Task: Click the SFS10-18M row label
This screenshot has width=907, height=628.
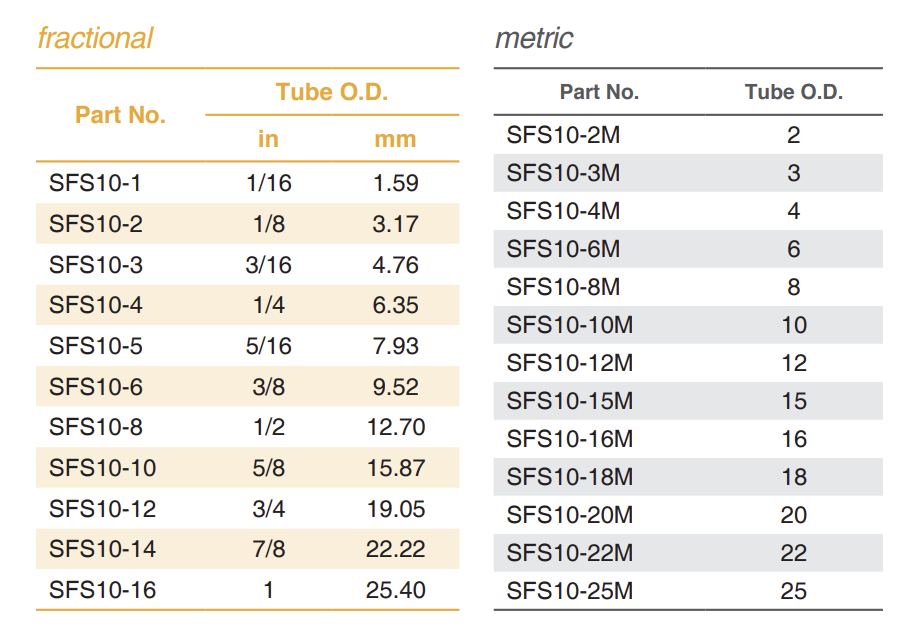Action: pyautogui.click(x=570, y=477)
